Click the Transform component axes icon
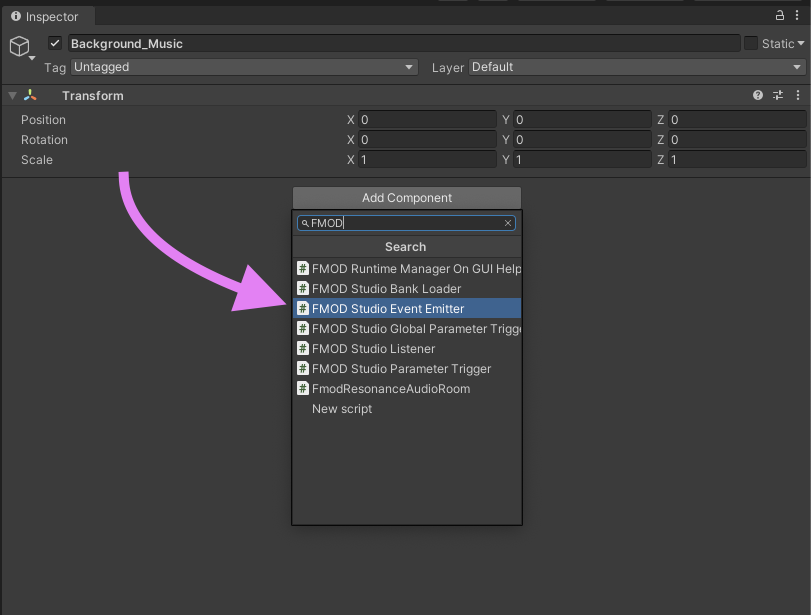The image size is (811, 615). [31, 96]
